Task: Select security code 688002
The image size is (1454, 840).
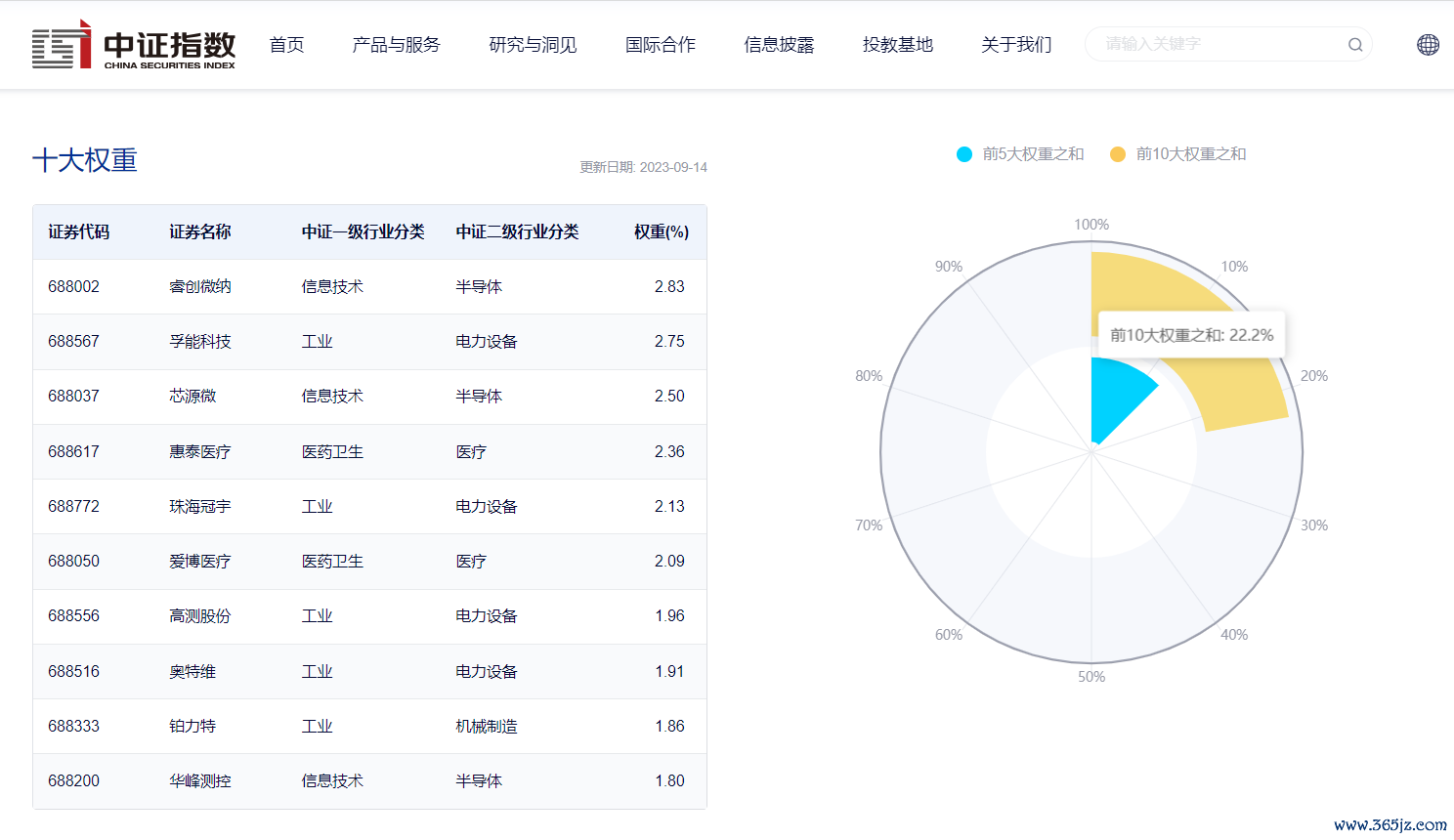Action: tap(73, 287)
